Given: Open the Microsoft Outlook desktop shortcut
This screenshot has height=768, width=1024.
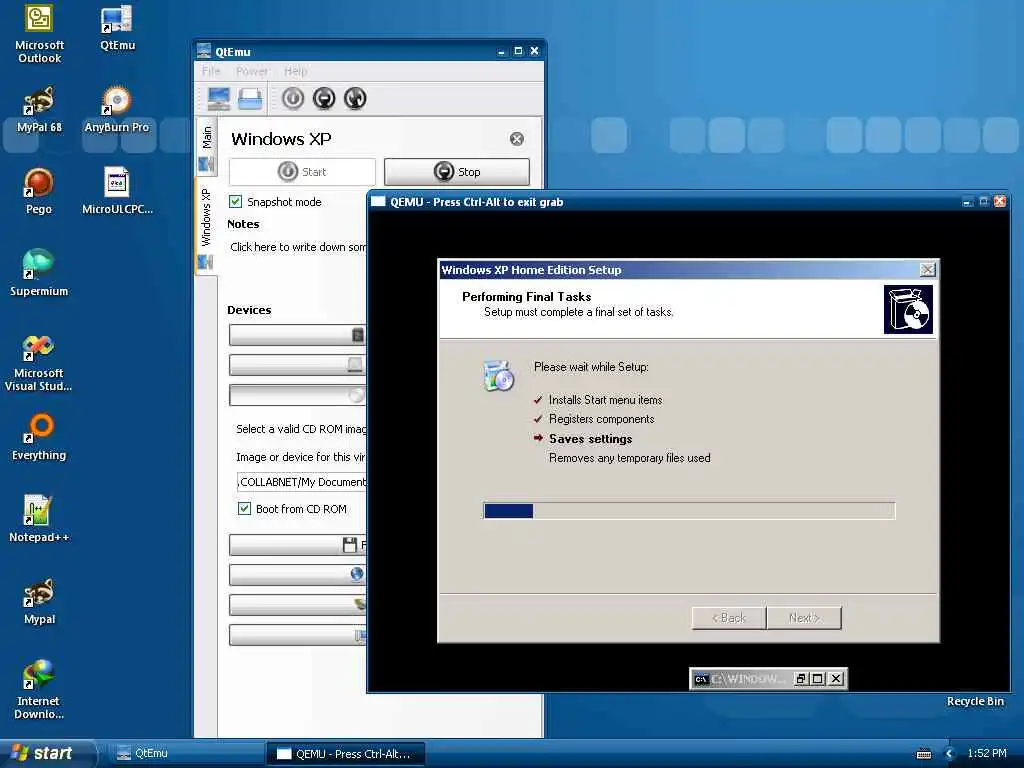Looking at the screenshot, I should point(39,34).
